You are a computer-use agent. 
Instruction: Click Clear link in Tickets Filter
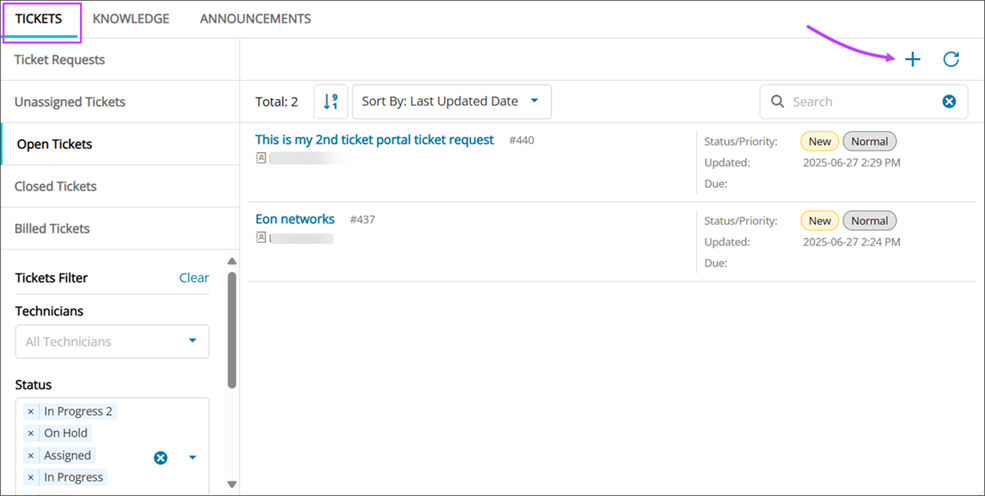click(x=194, y=278)
